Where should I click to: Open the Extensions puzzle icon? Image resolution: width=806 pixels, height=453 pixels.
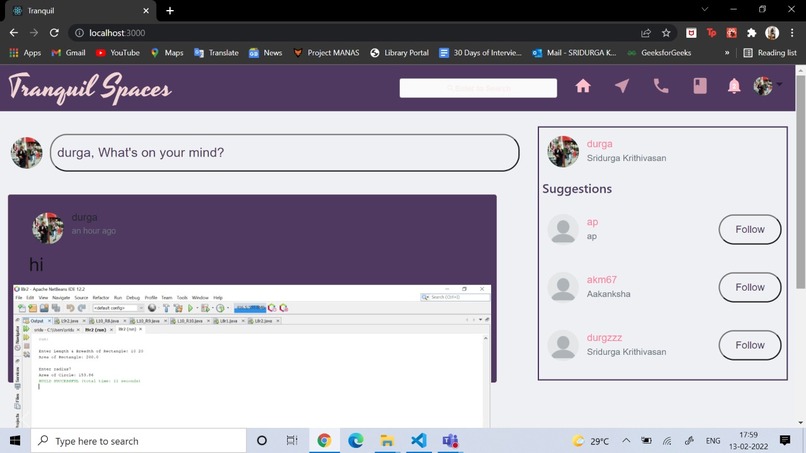pos(752,33)
